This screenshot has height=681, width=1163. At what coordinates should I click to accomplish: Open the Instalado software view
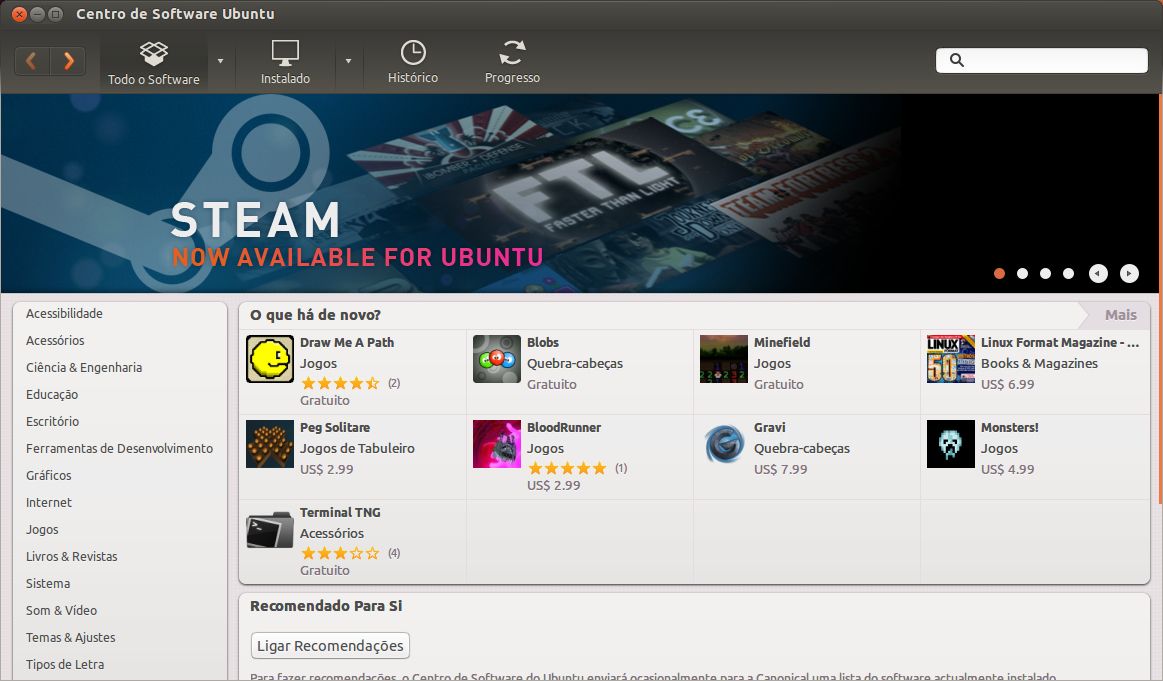tap(285, 62)
